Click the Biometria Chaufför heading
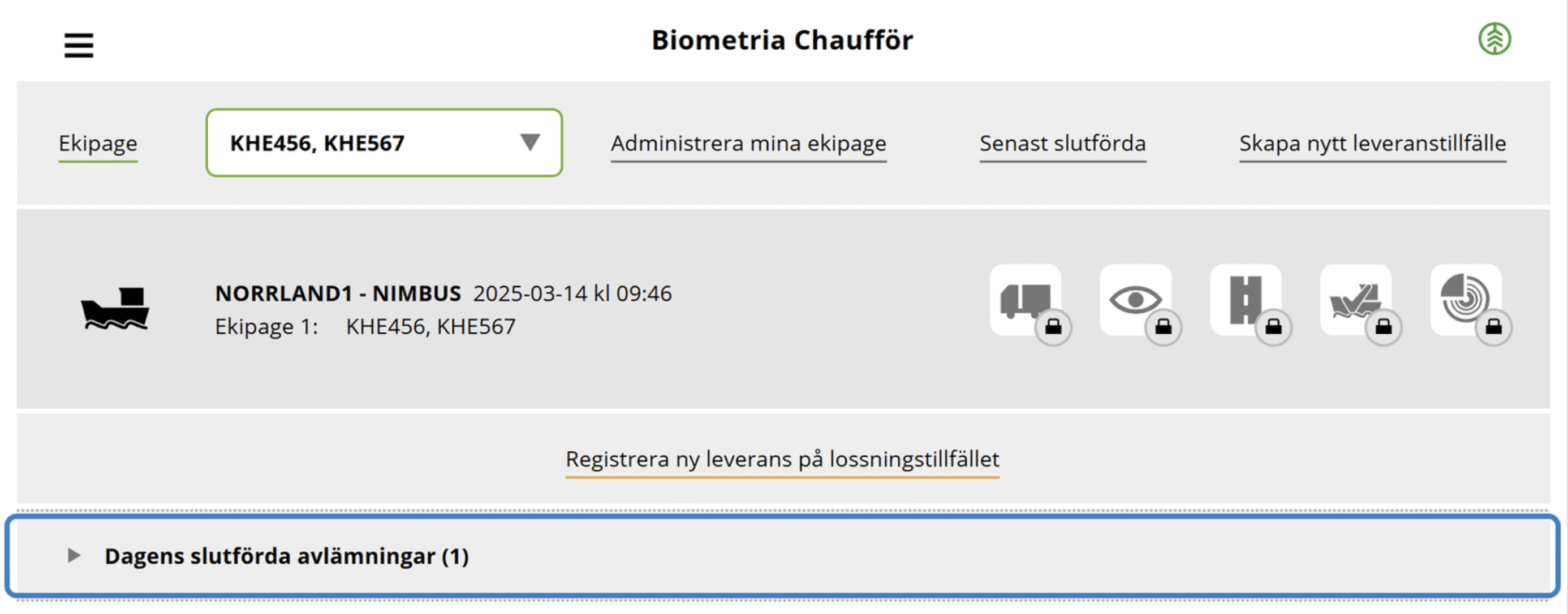 coord(782,40)
